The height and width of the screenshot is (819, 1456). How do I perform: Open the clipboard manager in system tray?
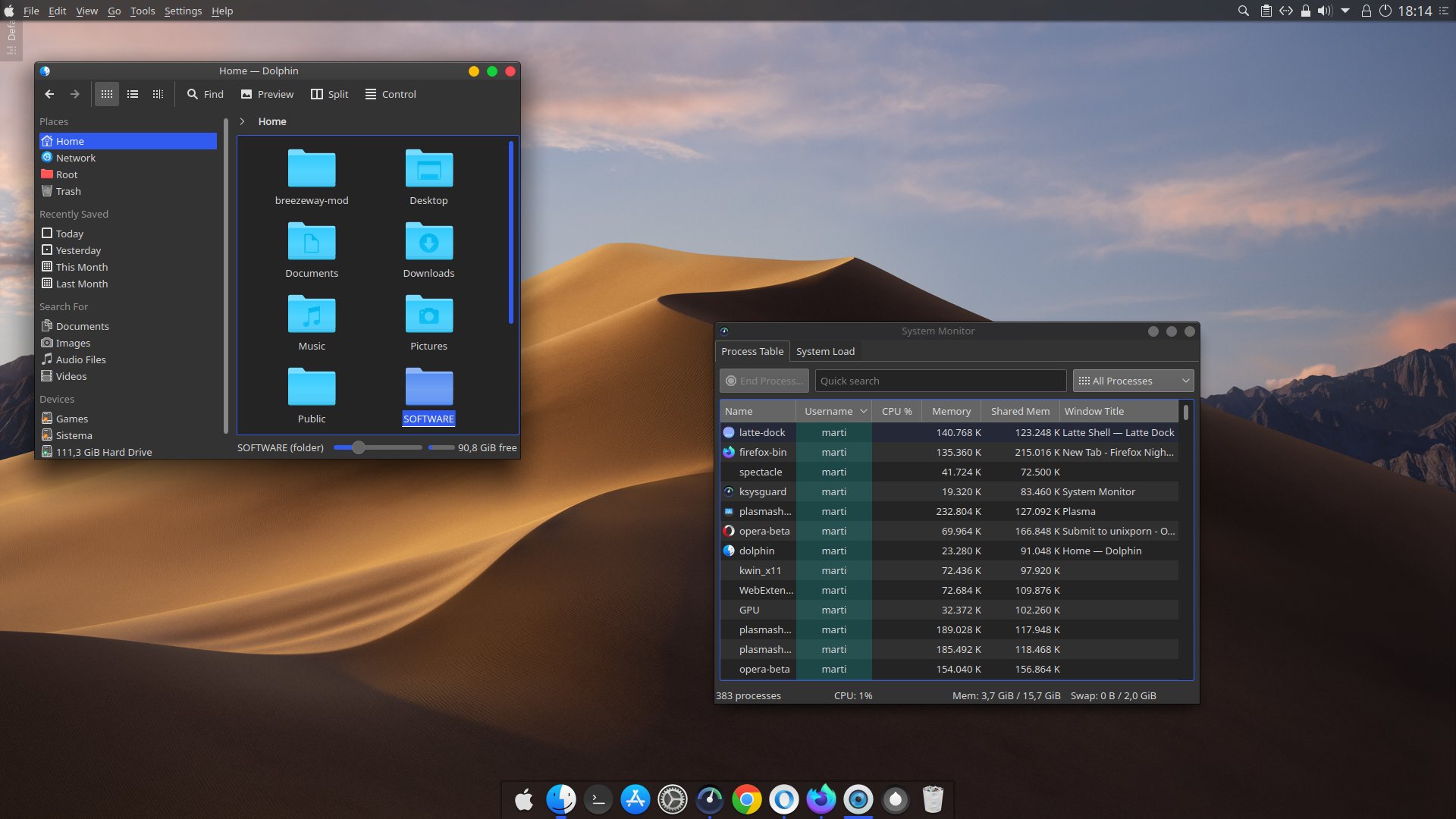click(x=1266, y=11)
